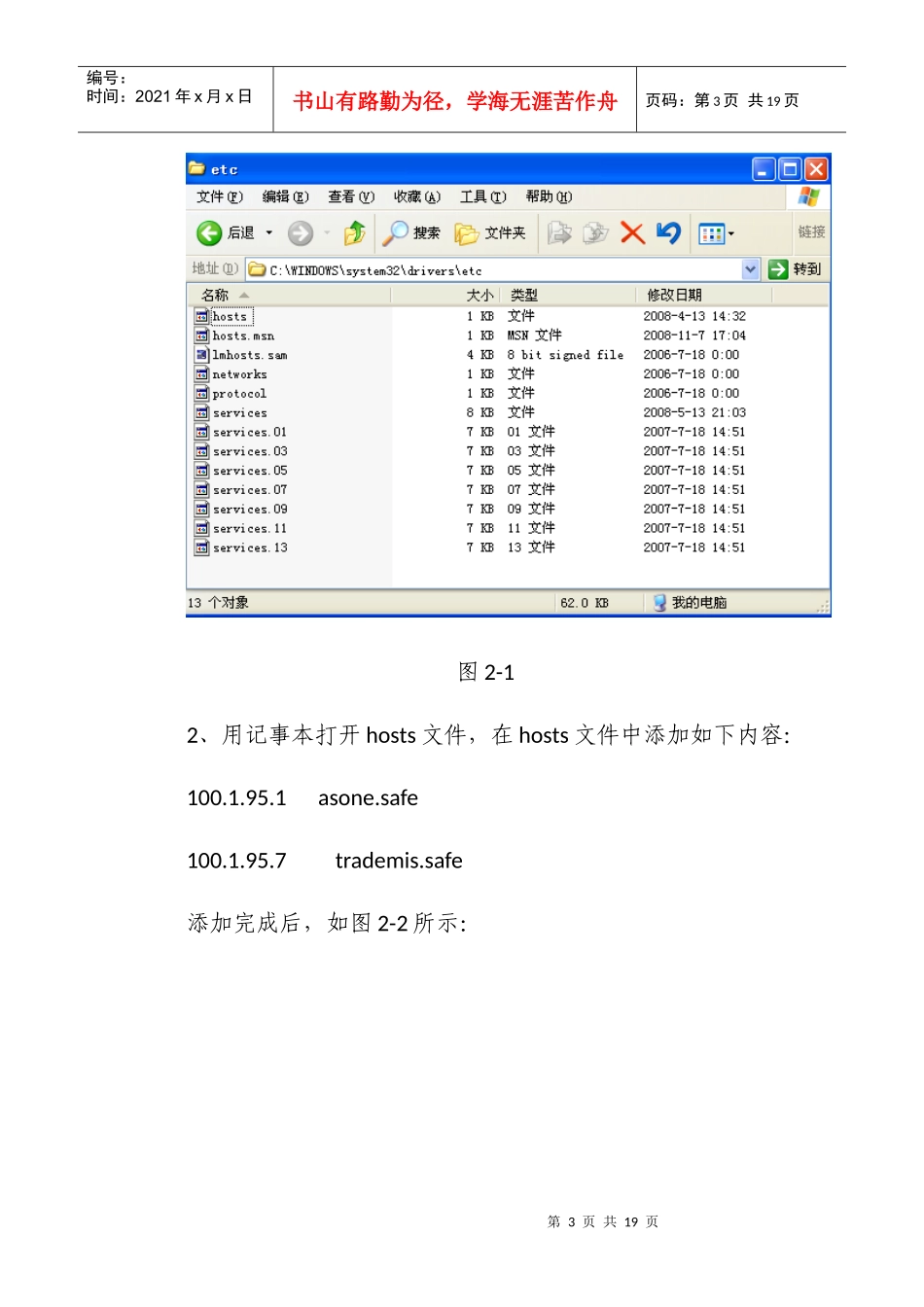Click the Forward arrow icon

click(x=301, y=233)
